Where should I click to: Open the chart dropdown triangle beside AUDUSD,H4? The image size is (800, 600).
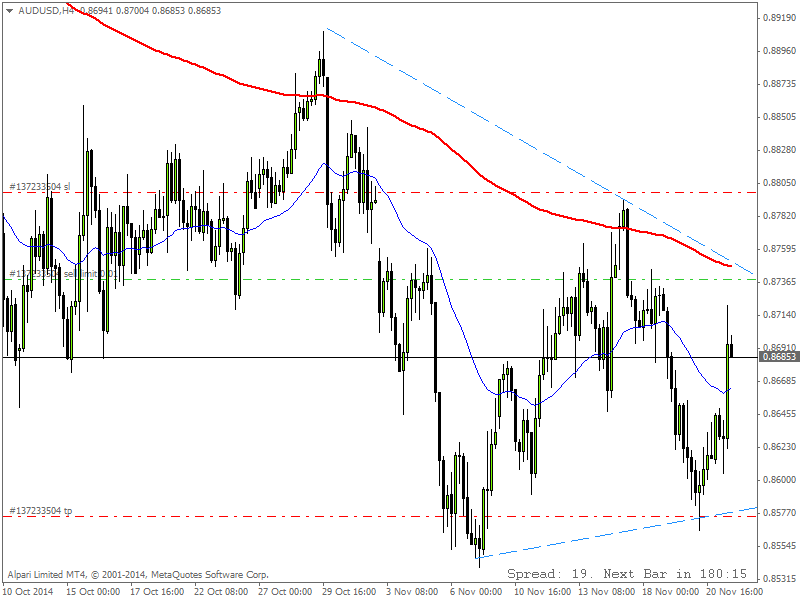[x=9, y=11]
